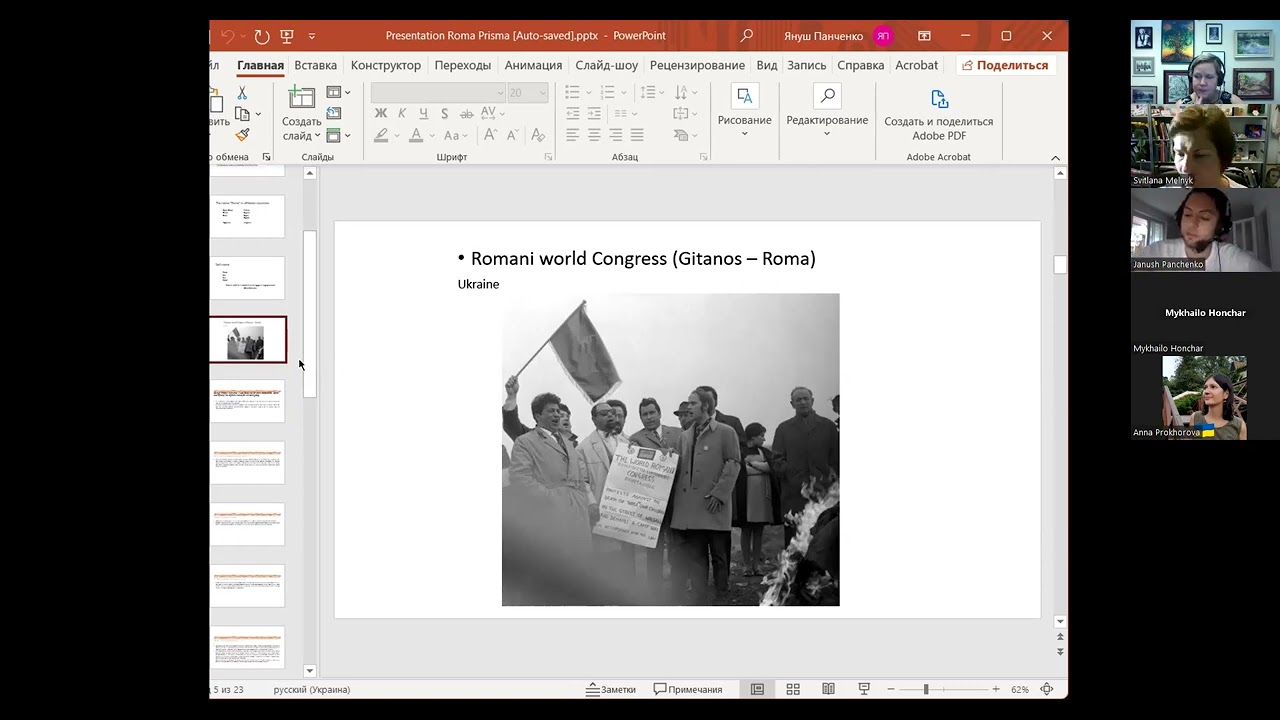This screenshot has height=720, width=1280.
Task: Click Создать и поделиться Adobe PDF
Action: [x=939, y=114]
